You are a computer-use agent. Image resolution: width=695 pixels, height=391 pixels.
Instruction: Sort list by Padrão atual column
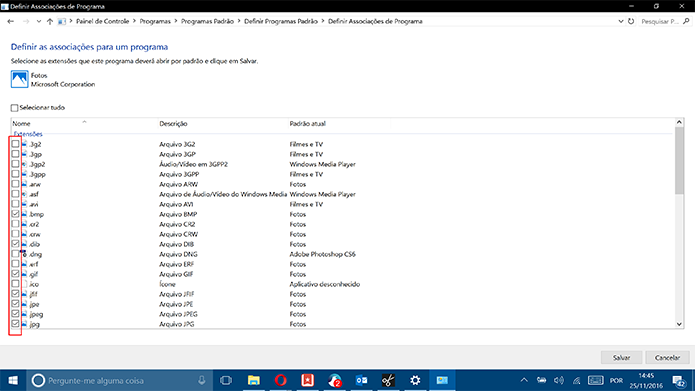coord(339,124)
